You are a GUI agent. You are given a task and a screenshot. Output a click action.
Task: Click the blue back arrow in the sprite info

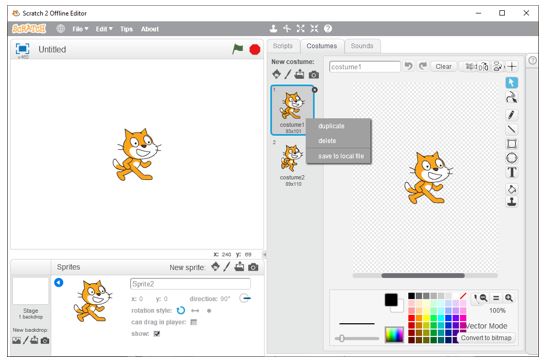tap(59, 282)
